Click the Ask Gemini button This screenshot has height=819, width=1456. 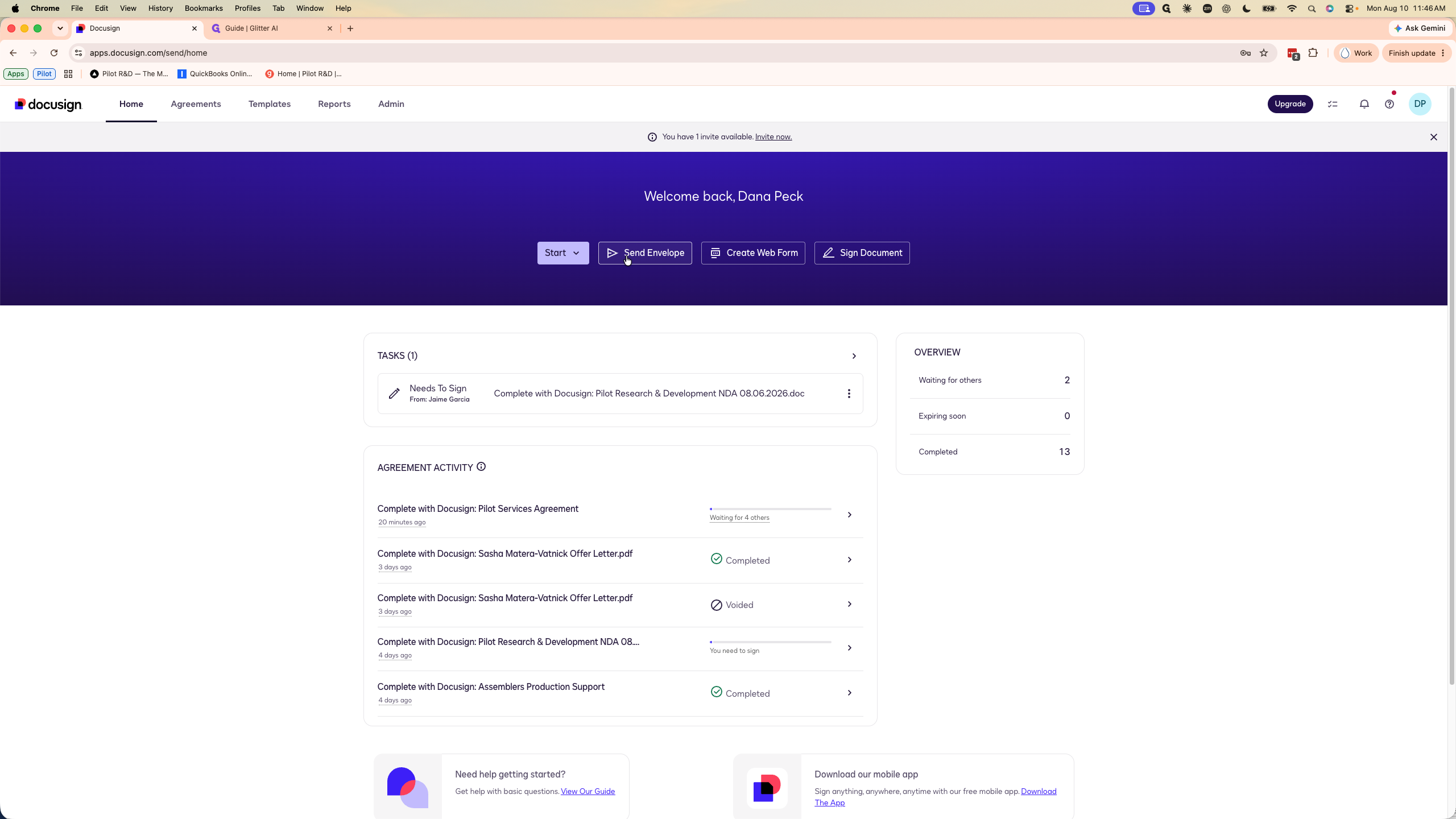pos(1420,28)
